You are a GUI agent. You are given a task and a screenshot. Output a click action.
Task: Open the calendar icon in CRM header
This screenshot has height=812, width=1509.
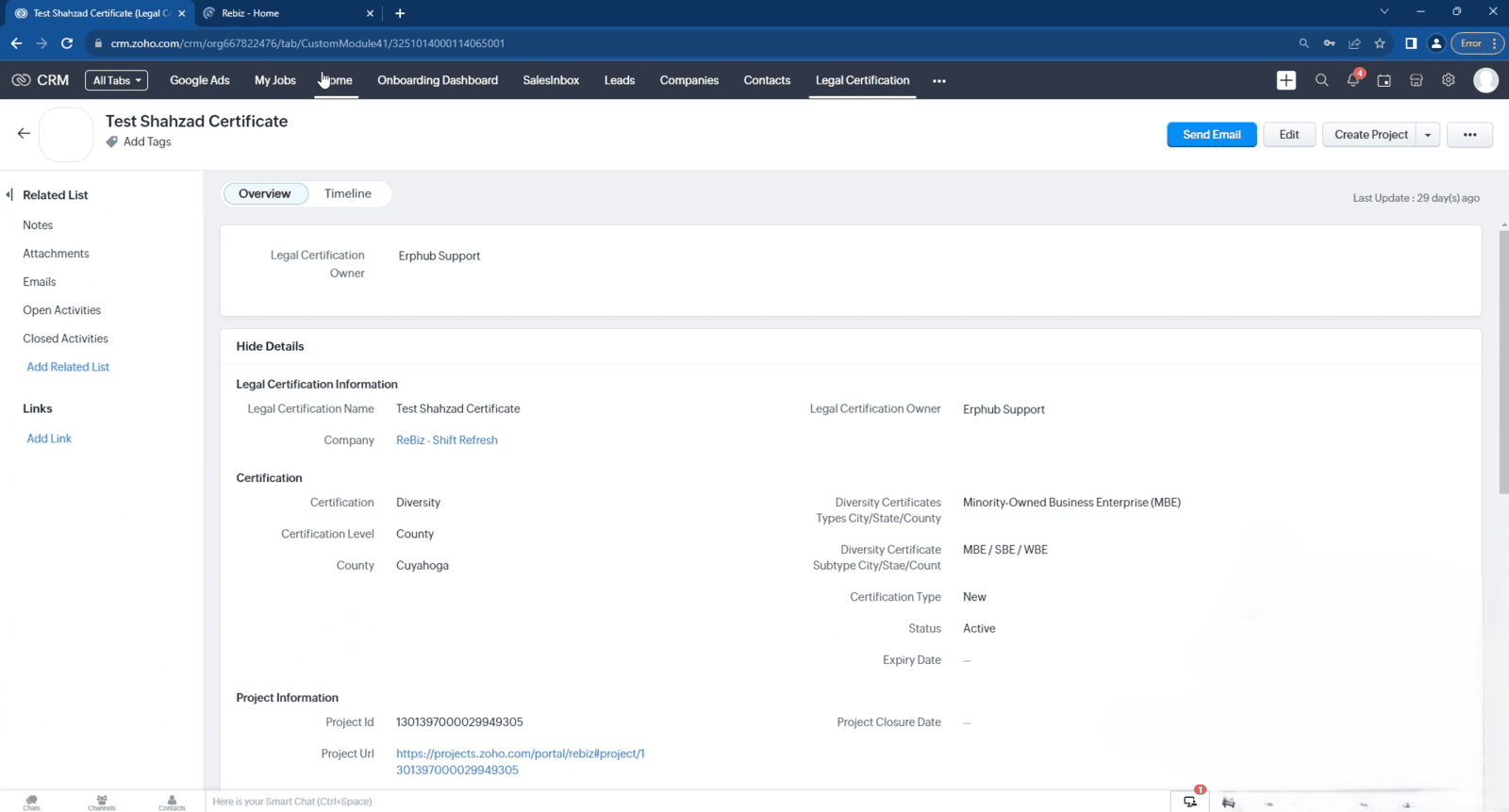1385,80
